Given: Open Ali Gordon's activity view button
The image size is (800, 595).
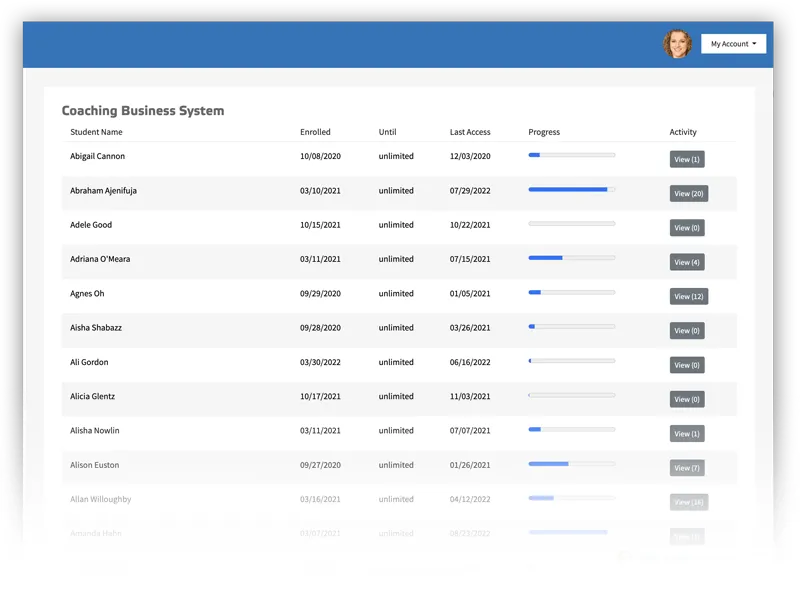Looking at the screenshot, I should (687, 365).
